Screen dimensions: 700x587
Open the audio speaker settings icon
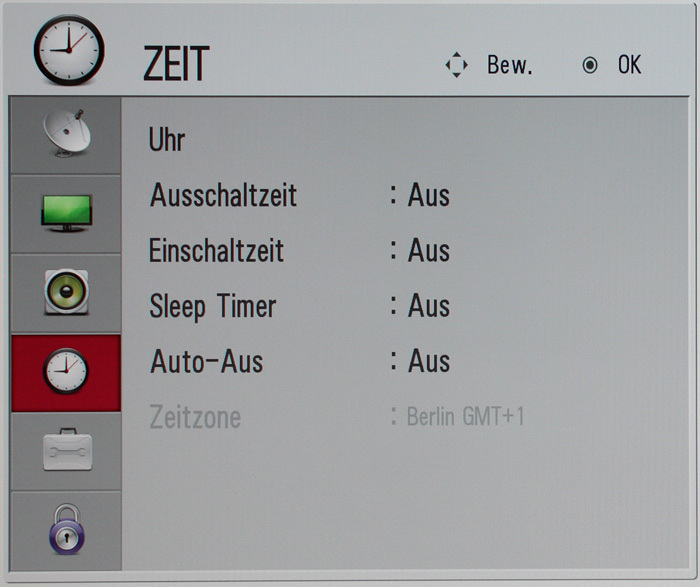coord(66,293)
